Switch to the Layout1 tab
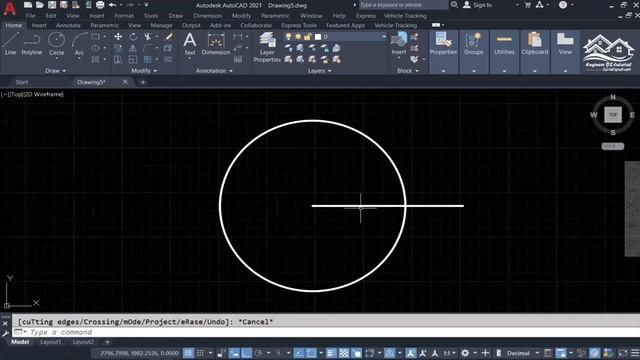Viewport: 640px width, 360px height. (51, 342)
